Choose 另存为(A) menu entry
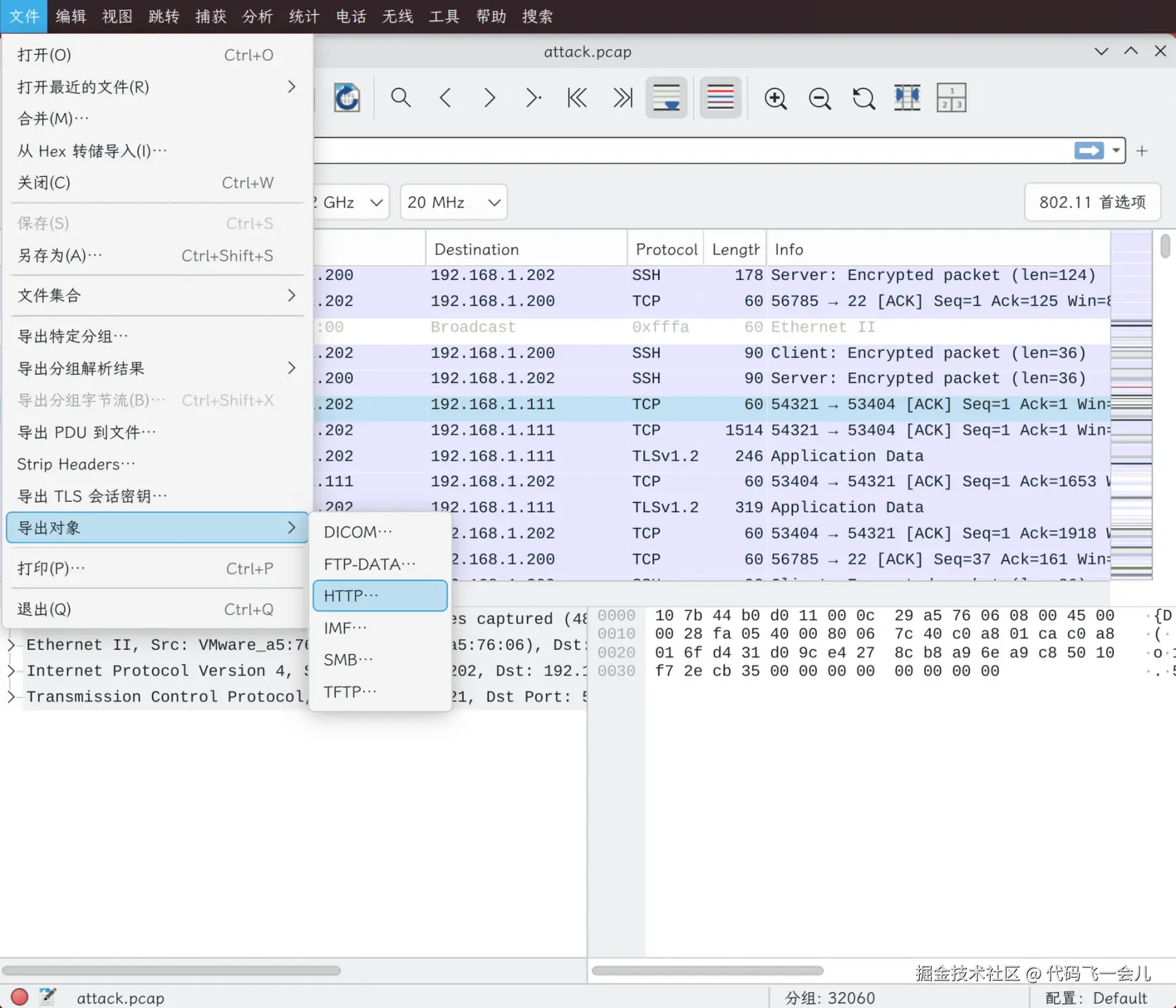Viewport: 1176px width, 1008px height. point(157,256)
